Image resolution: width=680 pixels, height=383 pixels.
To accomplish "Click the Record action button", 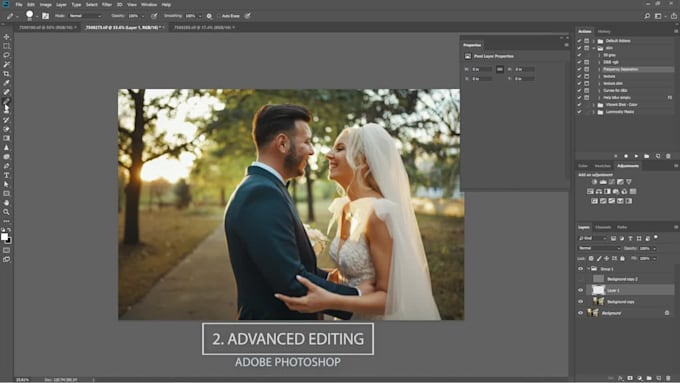I will 626,156.
